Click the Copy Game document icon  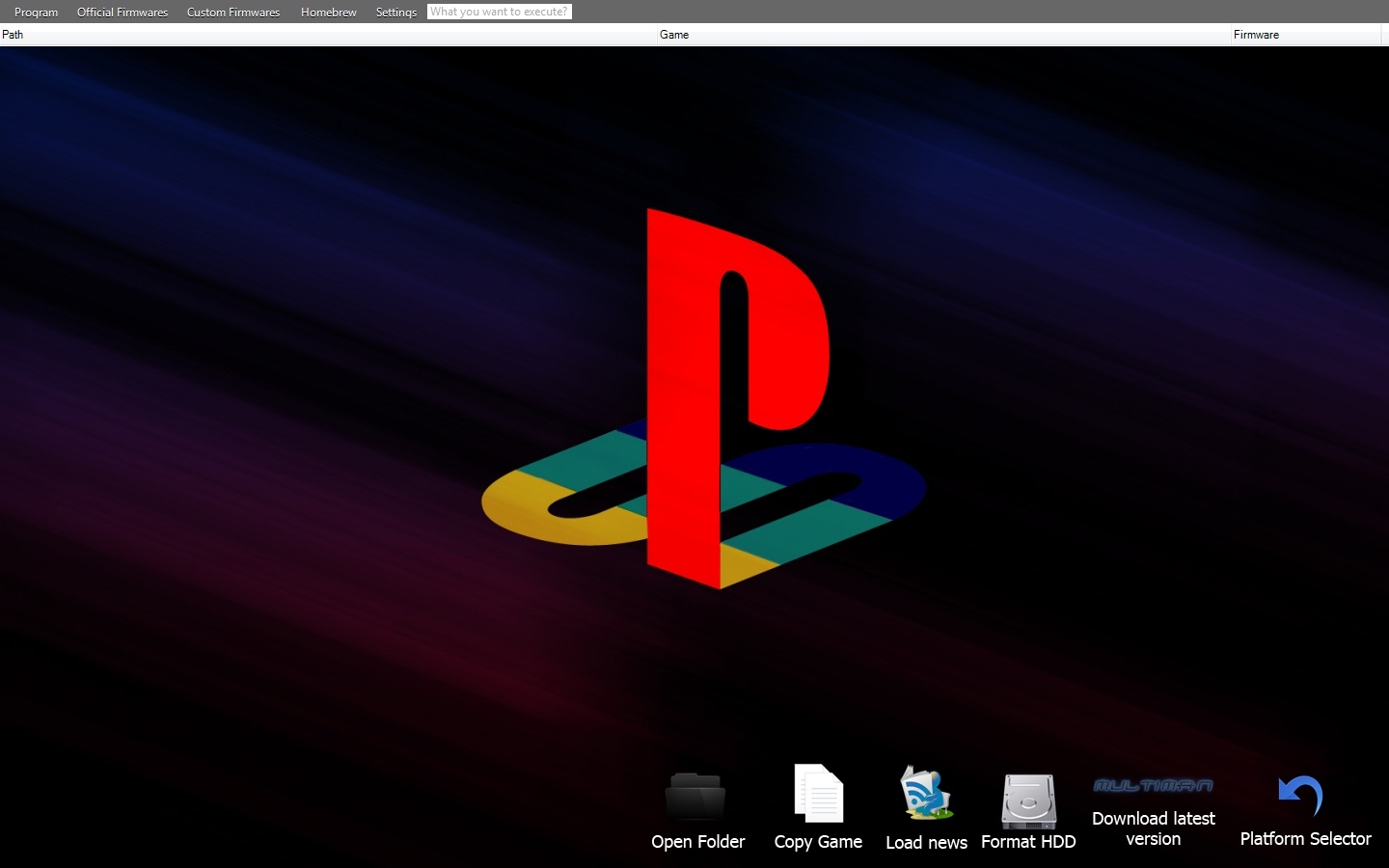(x=818, y=793)
